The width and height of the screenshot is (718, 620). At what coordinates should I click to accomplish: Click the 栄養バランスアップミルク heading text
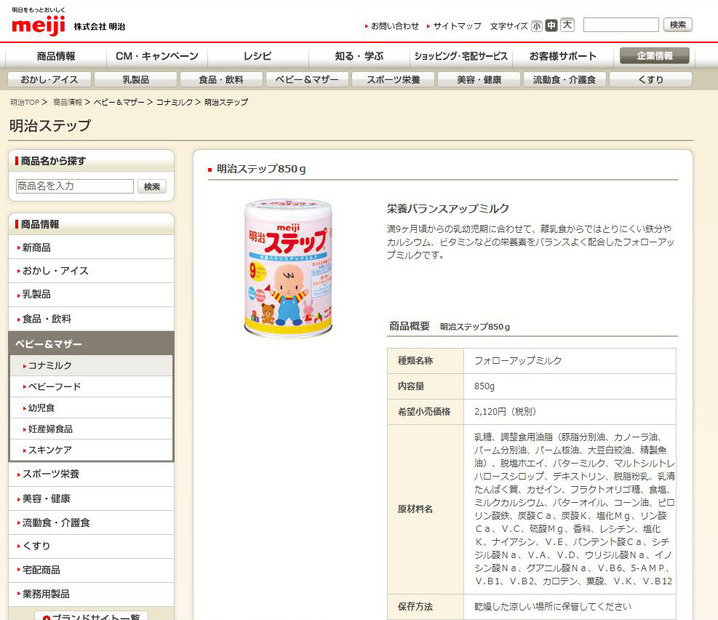coord(448,209)
